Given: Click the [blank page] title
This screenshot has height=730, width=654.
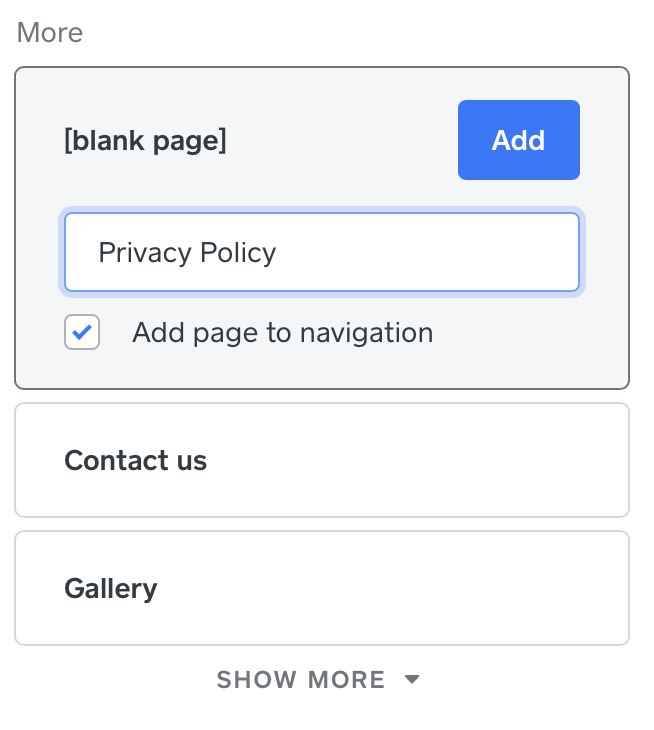Looking at the screenshot, I should [x=145, y=141].
